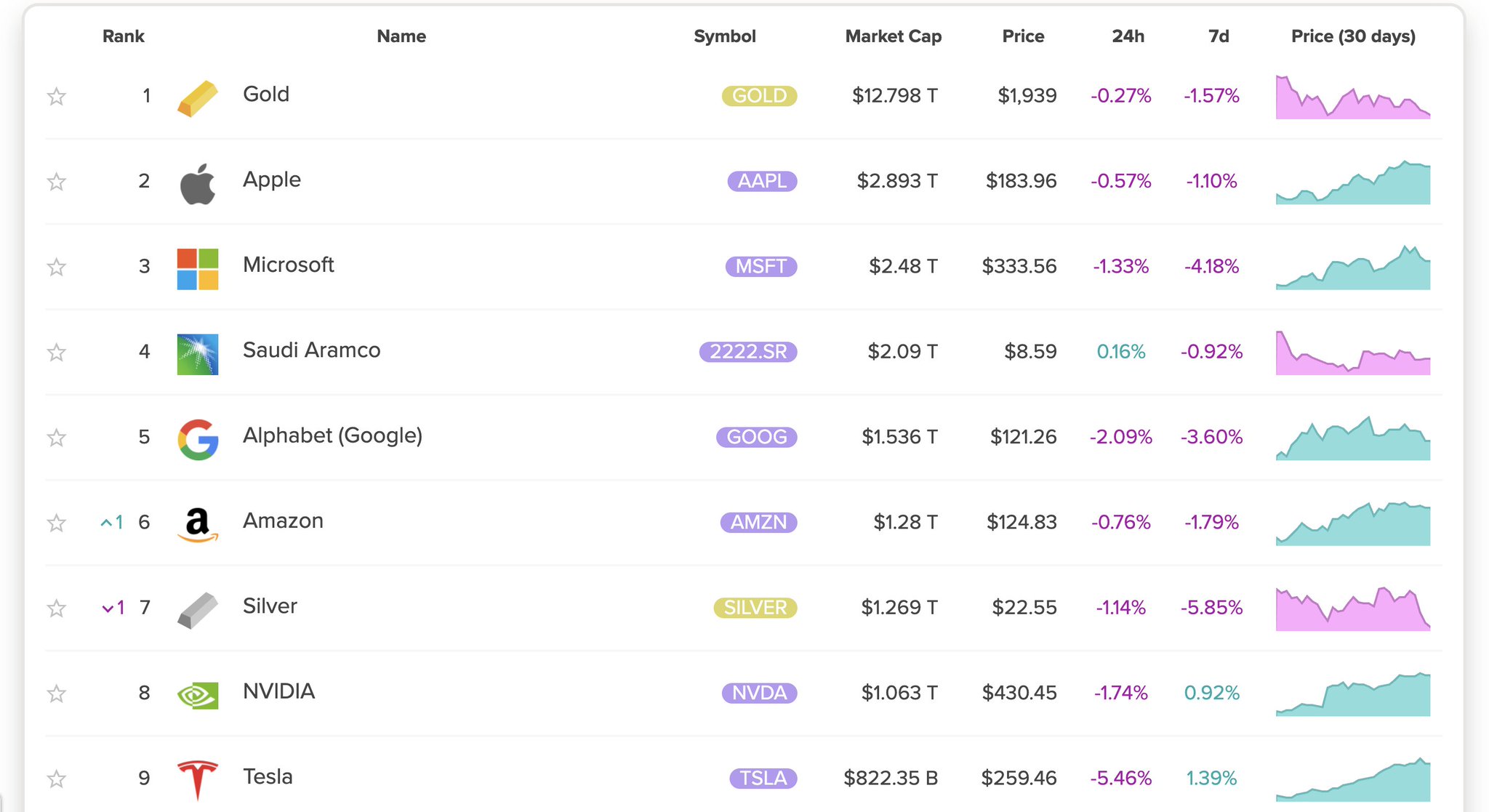Viewport: 1489px width, 812px height.
Task: Open the Apple company link
Action: coord(272,180)
